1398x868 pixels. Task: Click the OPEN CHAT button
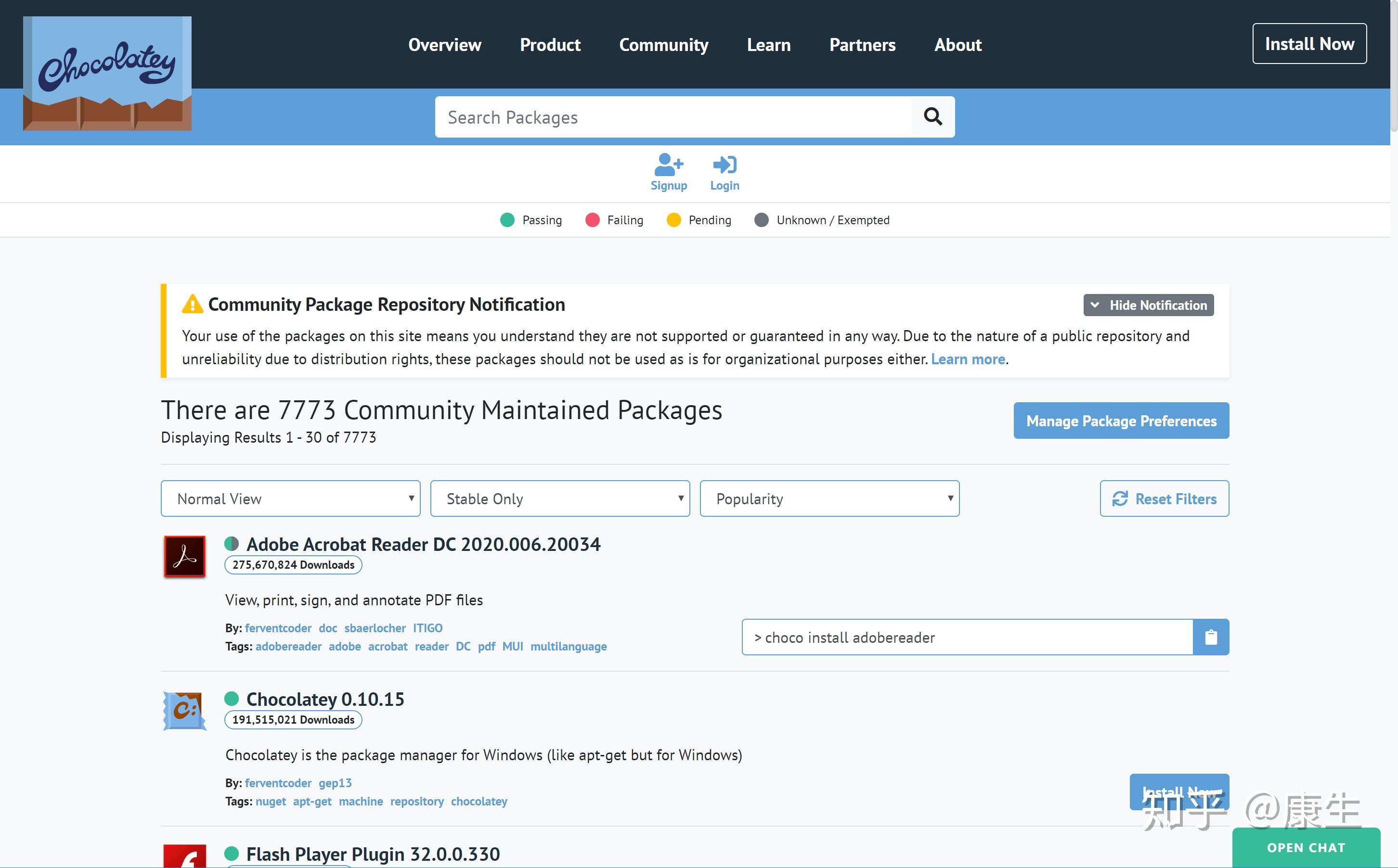pyautogui.click(x=1306, y=848)
